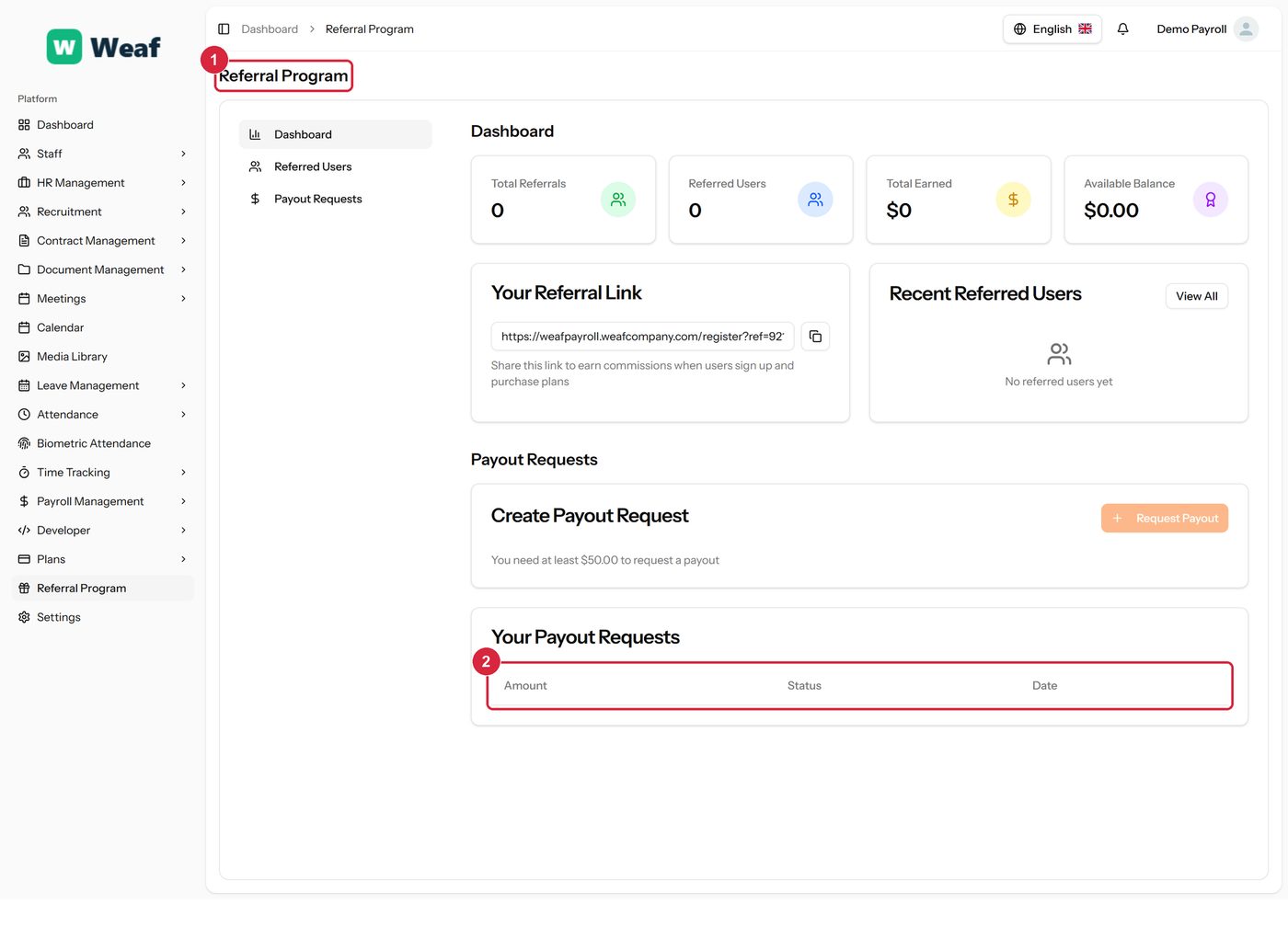The image size is (1288, 938).
Task: Click the Weaf logo
Action: coord(103,46)
